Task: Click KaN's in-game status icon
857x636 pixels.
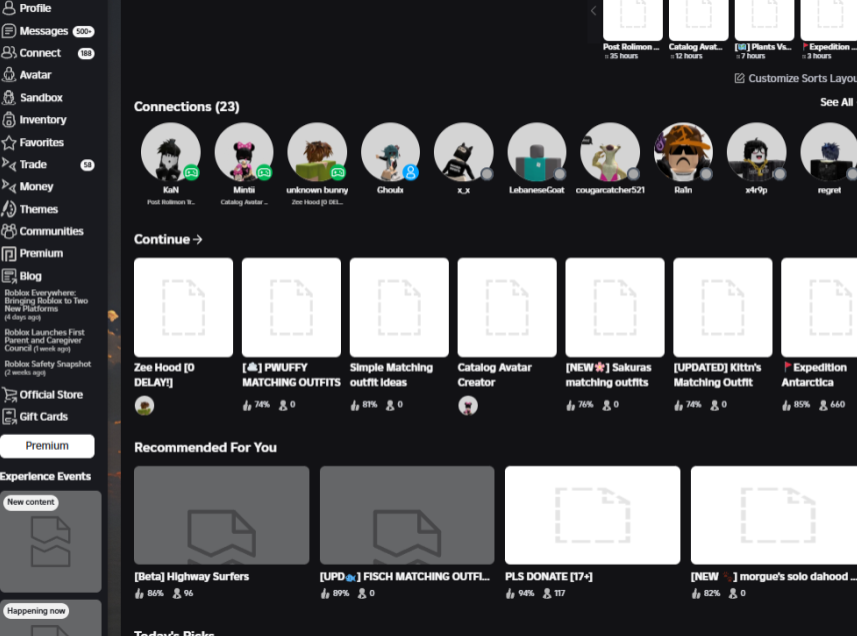Action: tap(191, 173)
